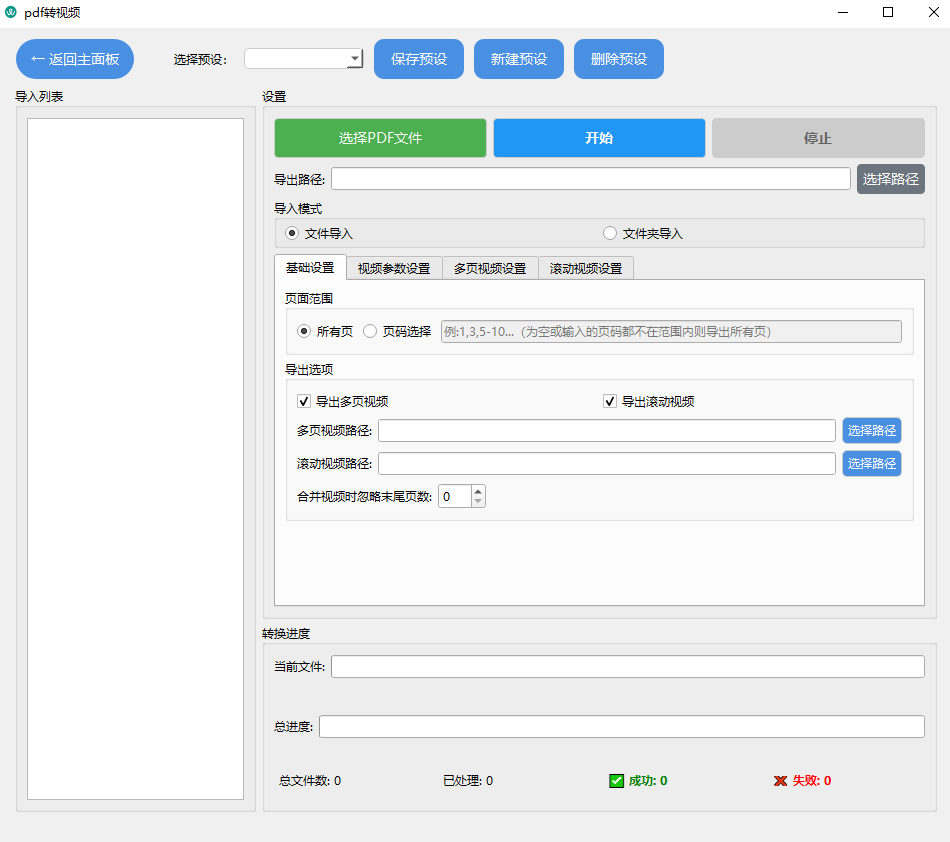950x842 pixels.
Task: Click the 删除预设 button
Action: pyautogui.click(x=619, y=59)
